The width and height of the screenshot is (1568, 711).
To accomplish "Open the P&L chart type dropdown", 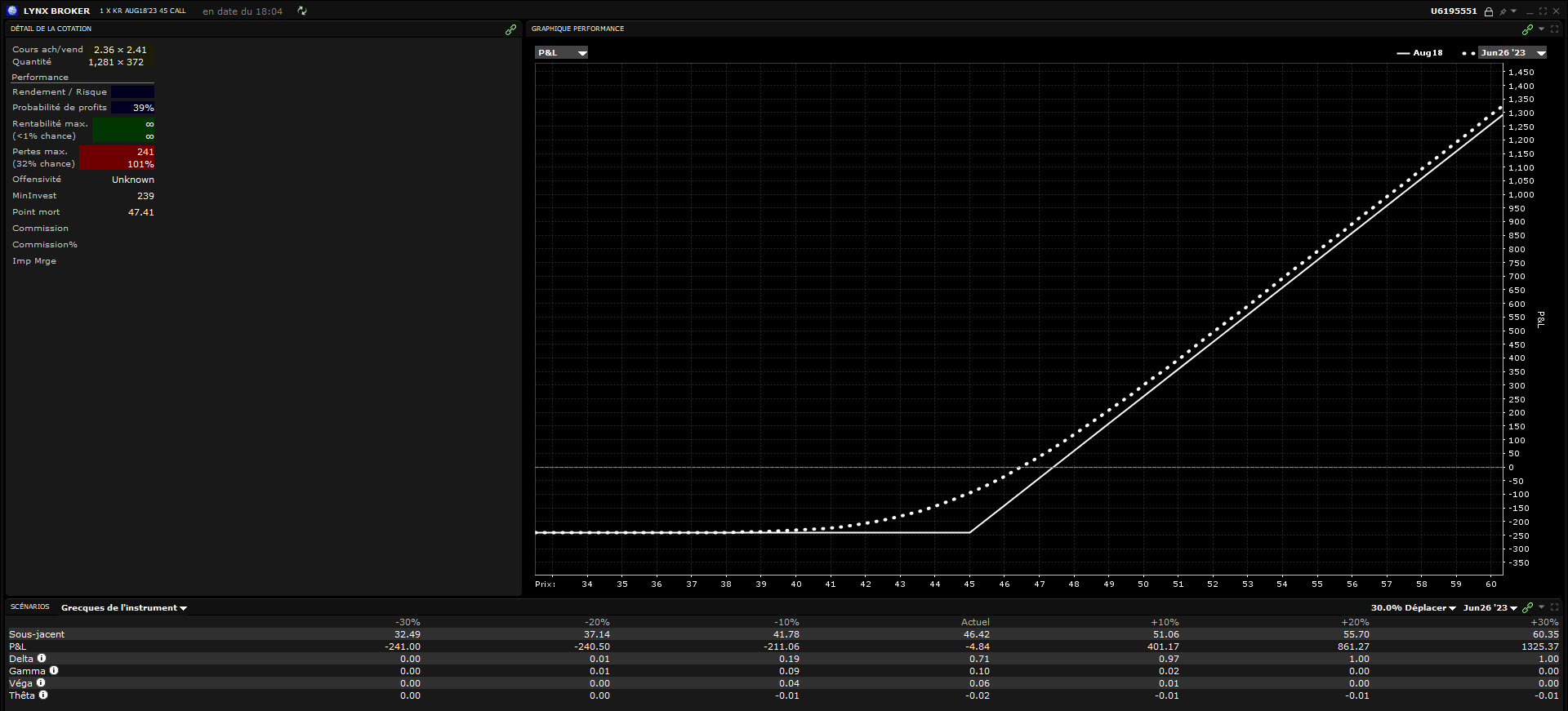I will (x=562, y=53).
